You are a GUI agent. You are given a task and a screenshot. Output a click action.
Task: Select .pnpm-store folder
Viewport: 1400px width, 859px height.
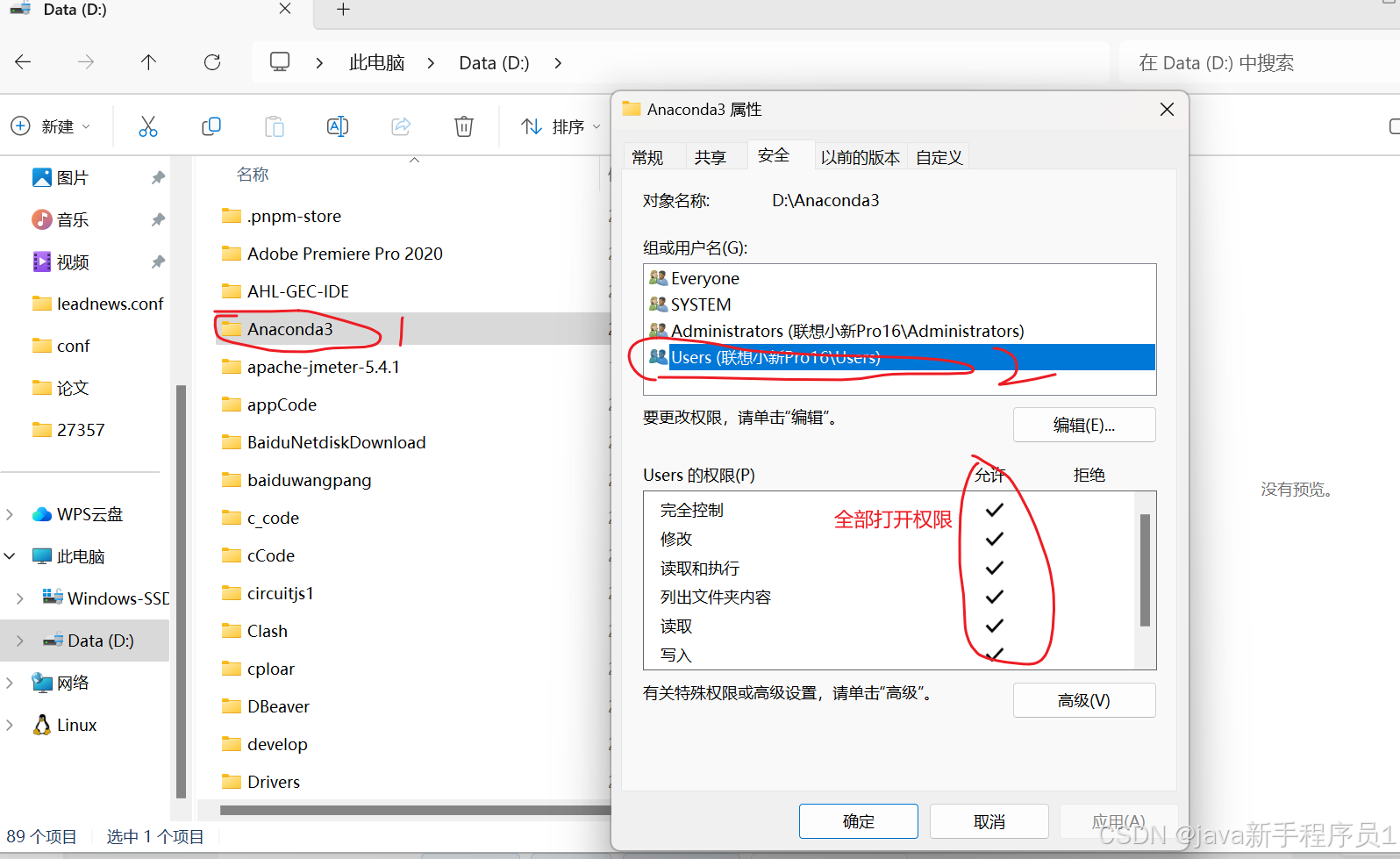281,216
